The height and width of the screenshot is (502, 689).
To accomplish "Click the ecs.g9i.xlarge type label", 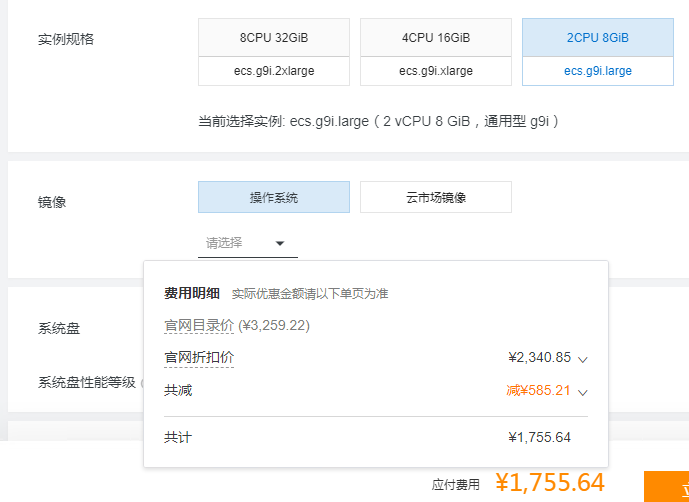I will 436,71.
